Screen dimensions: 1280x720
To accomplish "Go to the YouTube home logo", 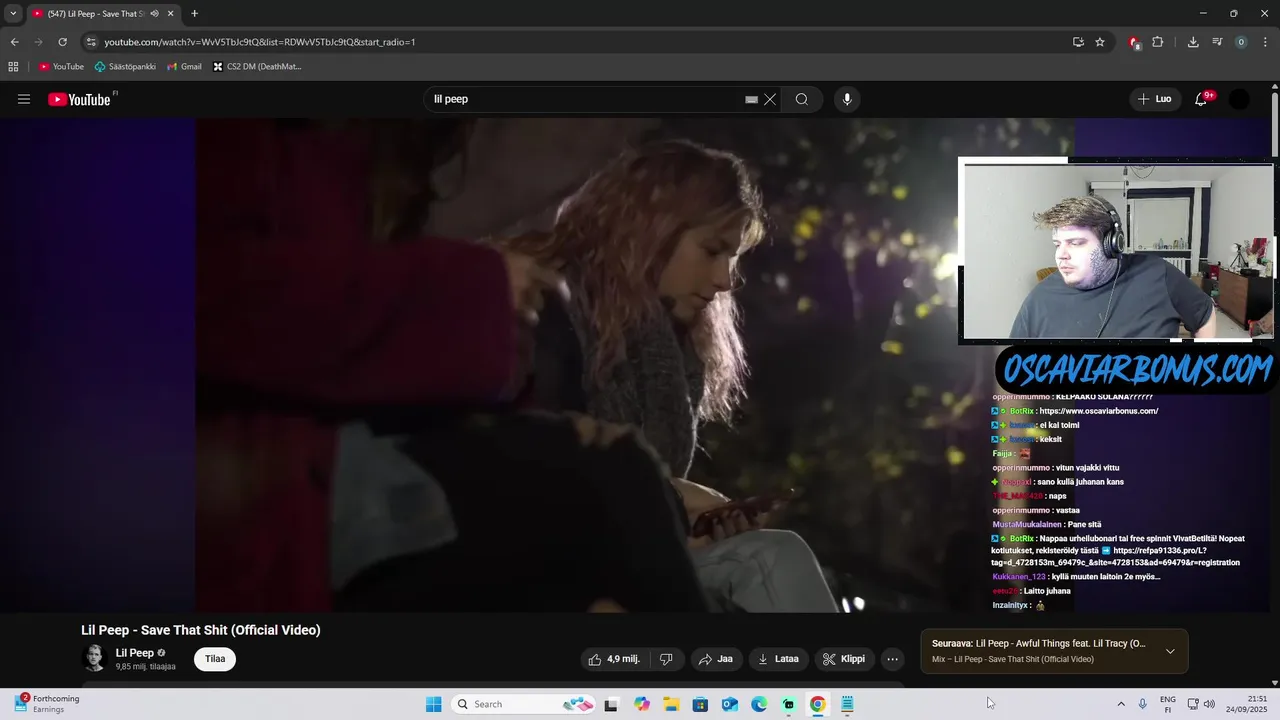I will [x=79, y=99].
